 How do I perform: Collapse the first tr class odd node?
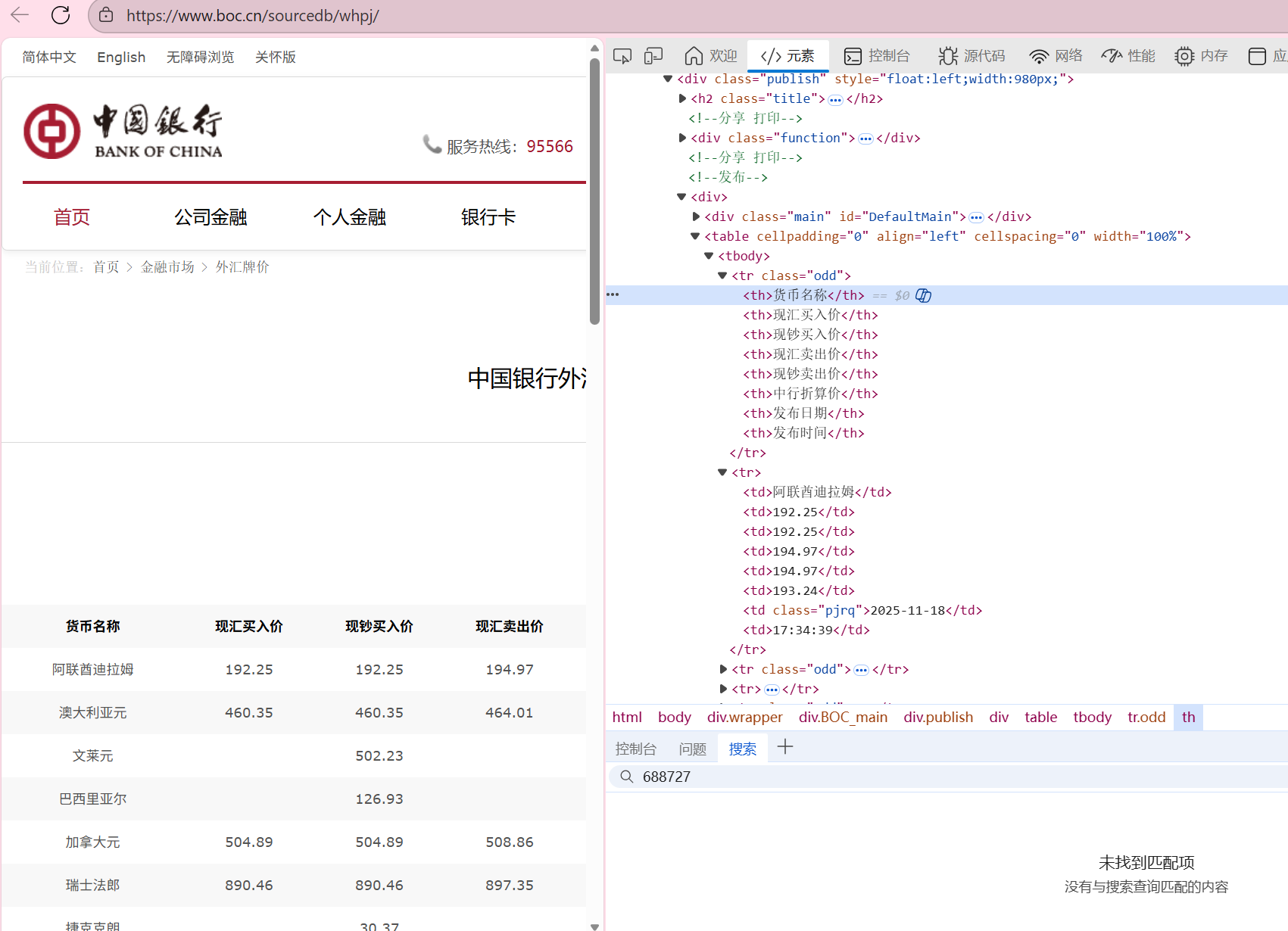pos(722,276)
